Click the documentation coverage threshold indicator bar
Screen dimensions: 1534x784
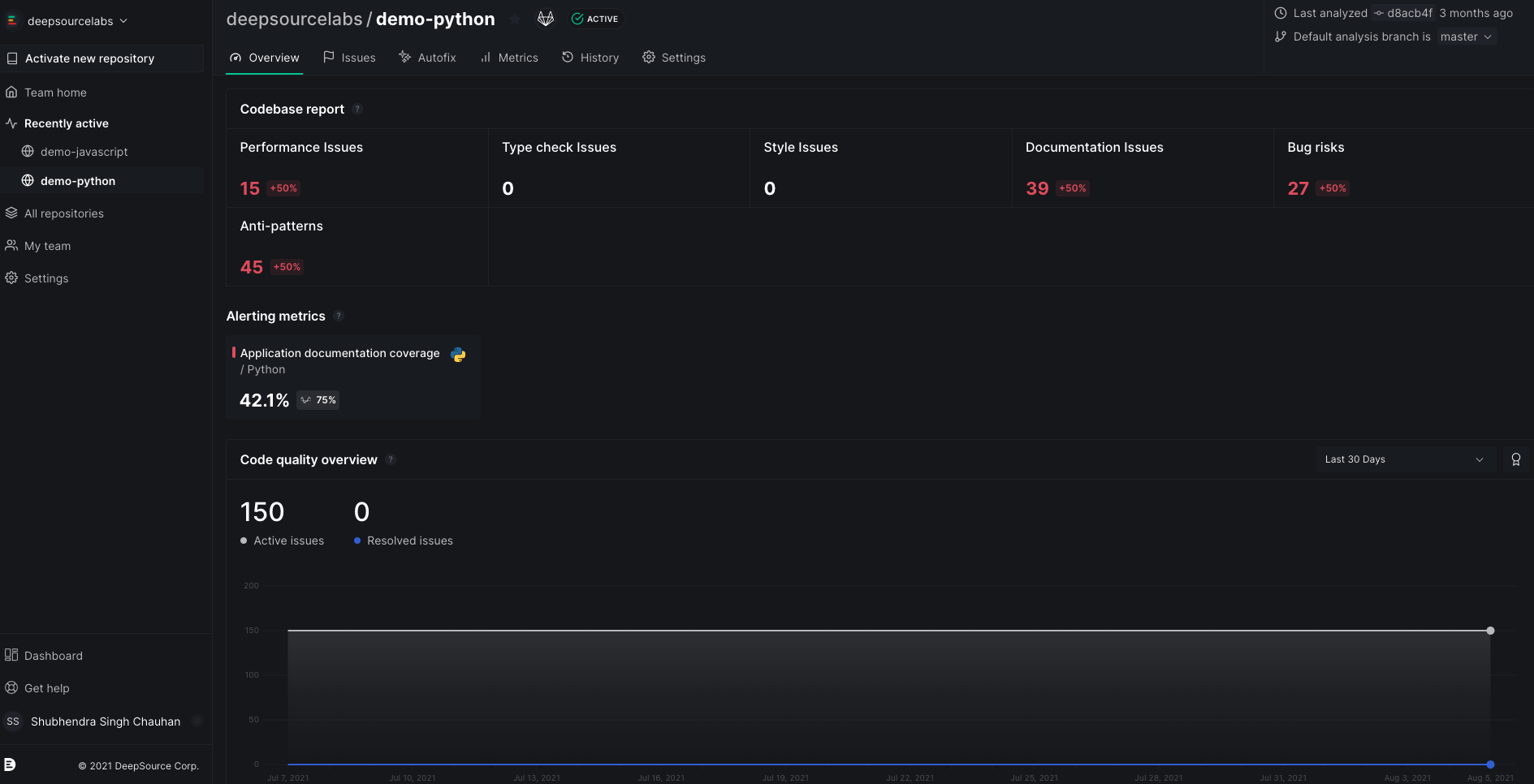click(x=235, y=354)
